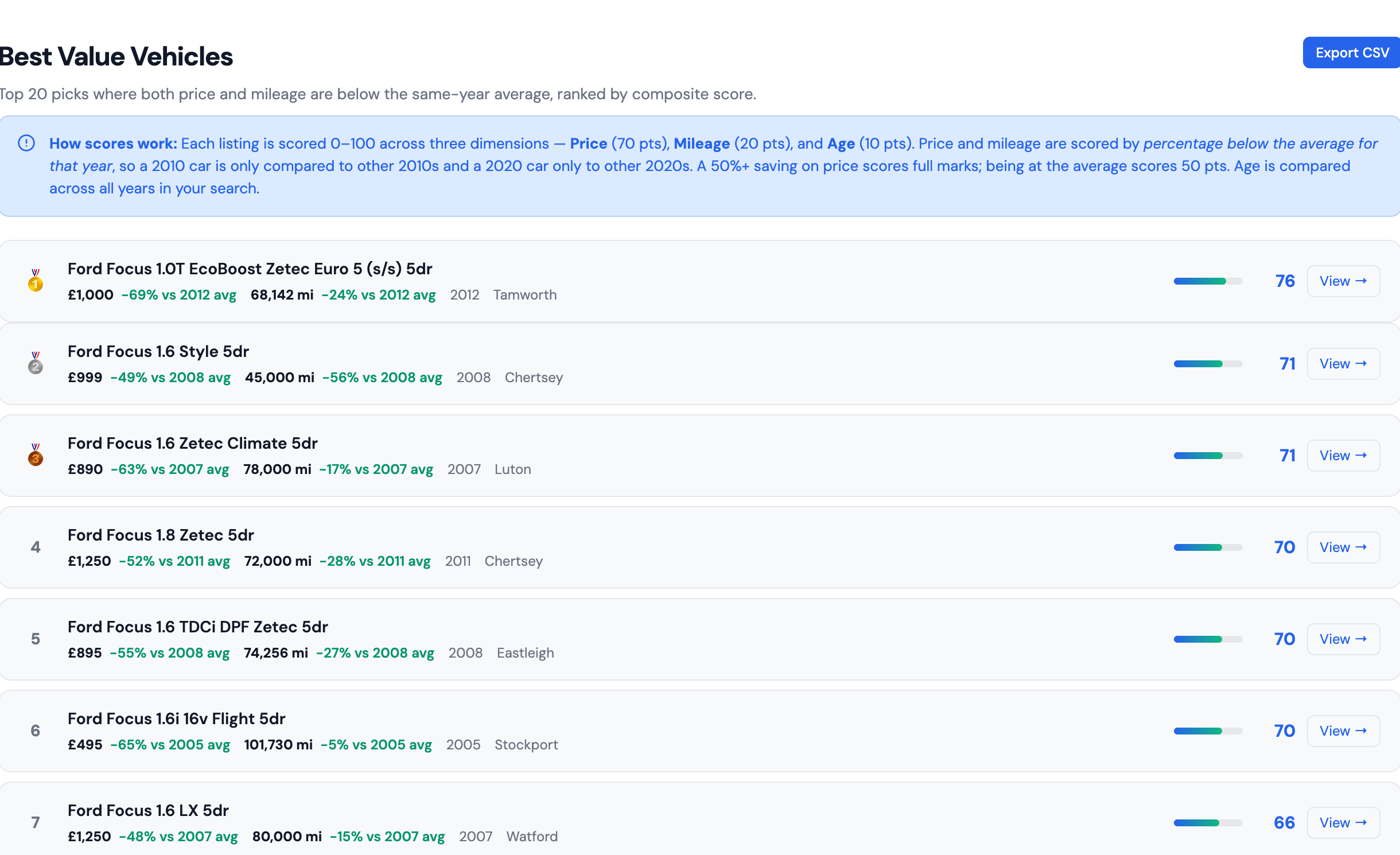Open View for the 1.6 TDCi DPF Zetec
Image resolution: width=1400 pixels, height=855 pixels.
(x=1343, y=639)
